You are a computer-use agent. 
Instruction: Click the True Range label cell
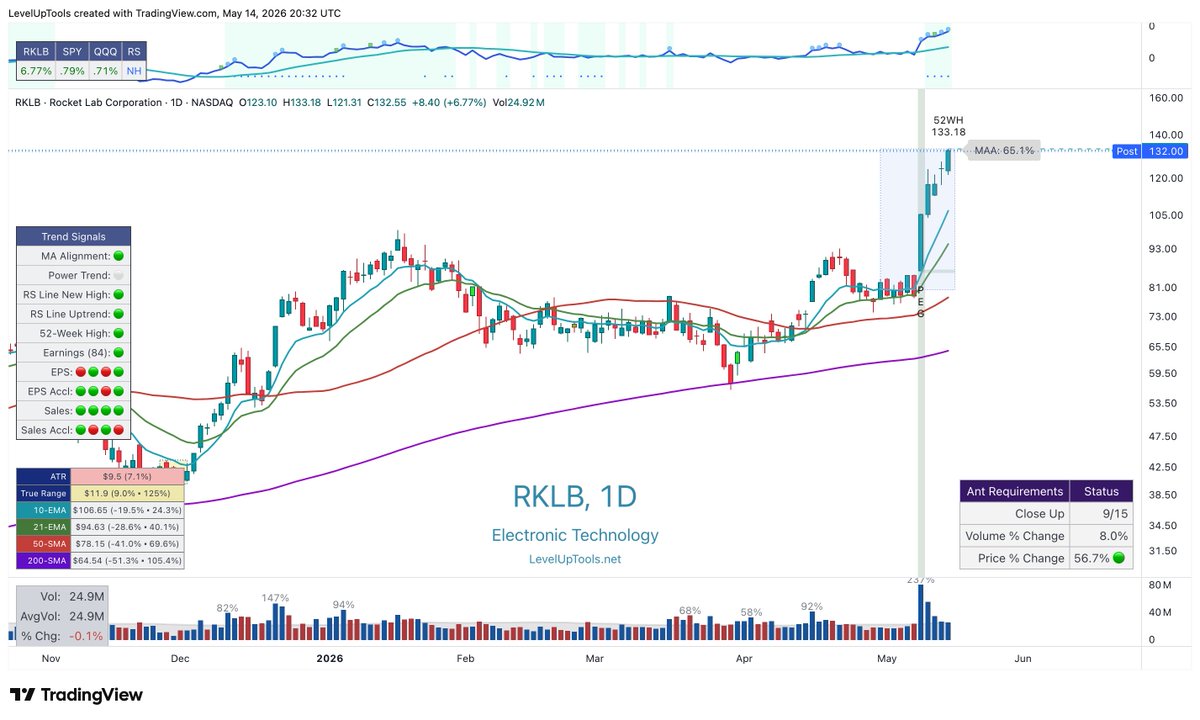[x=43, y=493]
